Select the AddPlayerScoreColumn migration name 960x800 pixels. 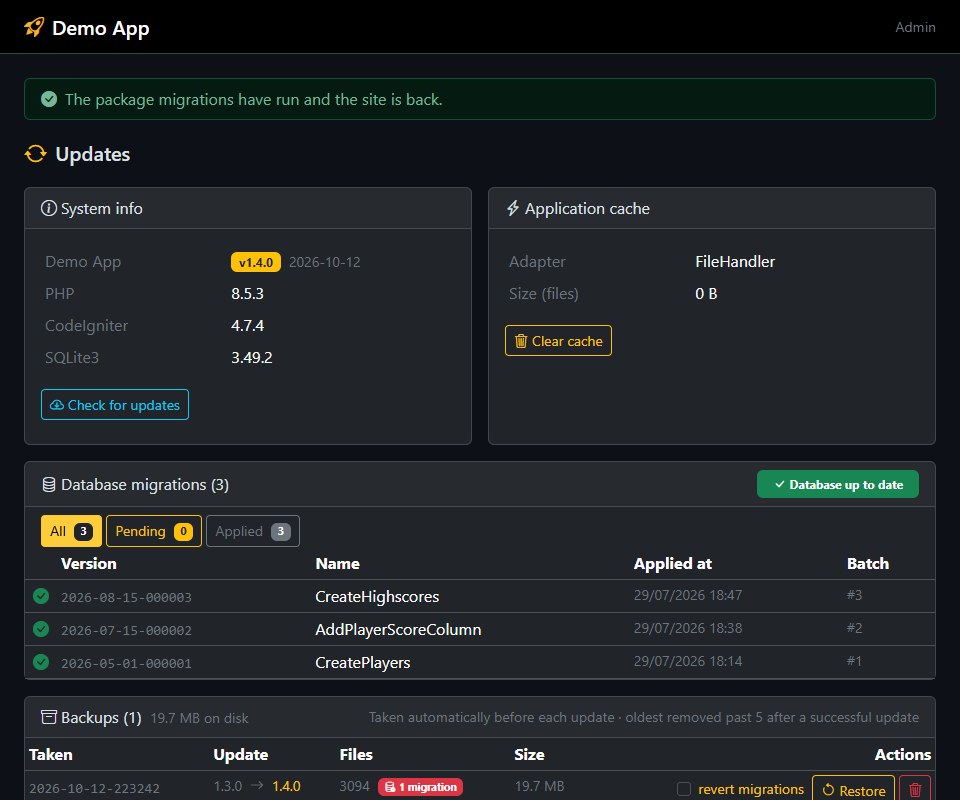398,629
